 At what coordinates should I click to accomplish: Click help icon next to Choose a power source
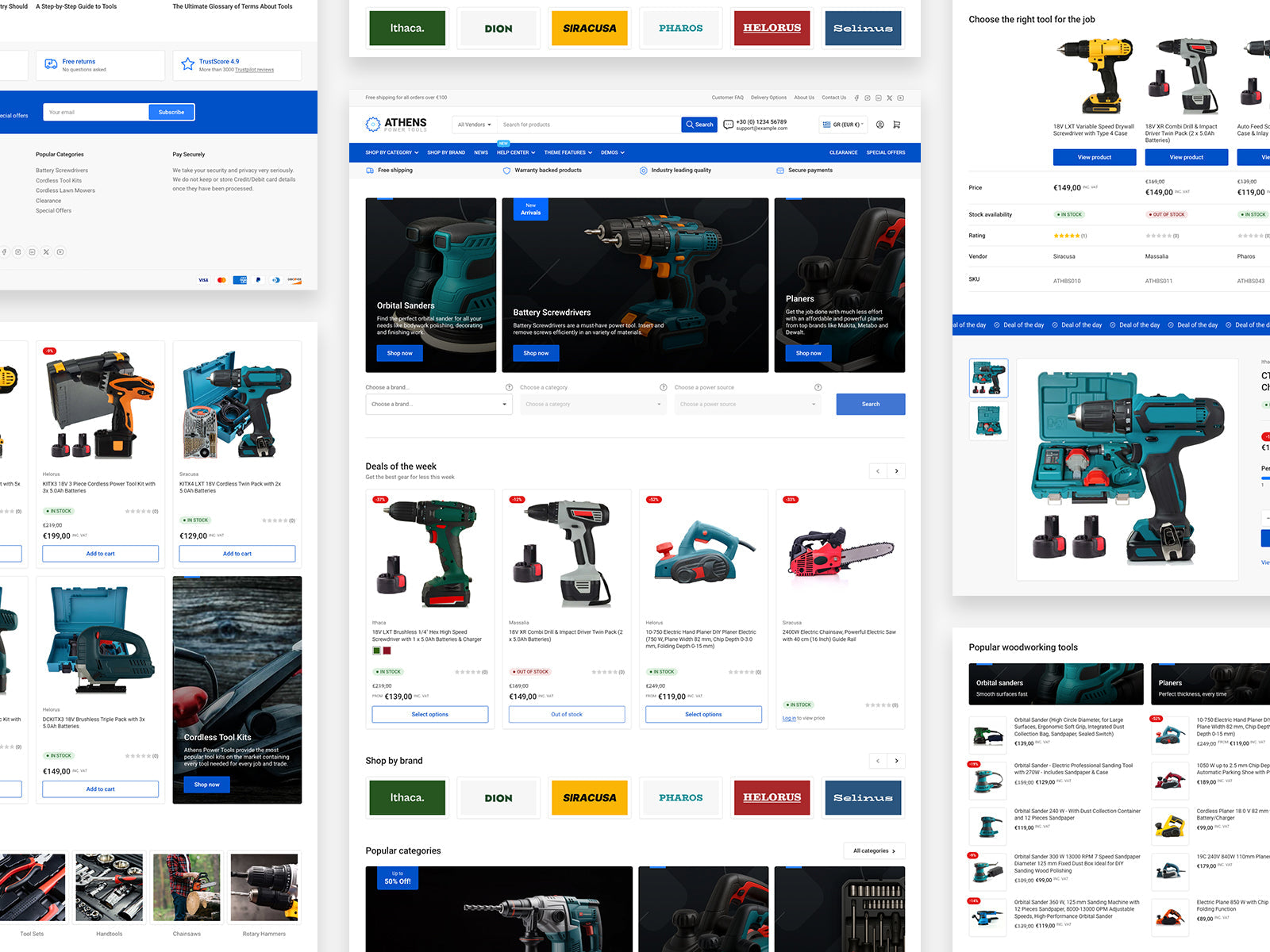coord(818,387)
